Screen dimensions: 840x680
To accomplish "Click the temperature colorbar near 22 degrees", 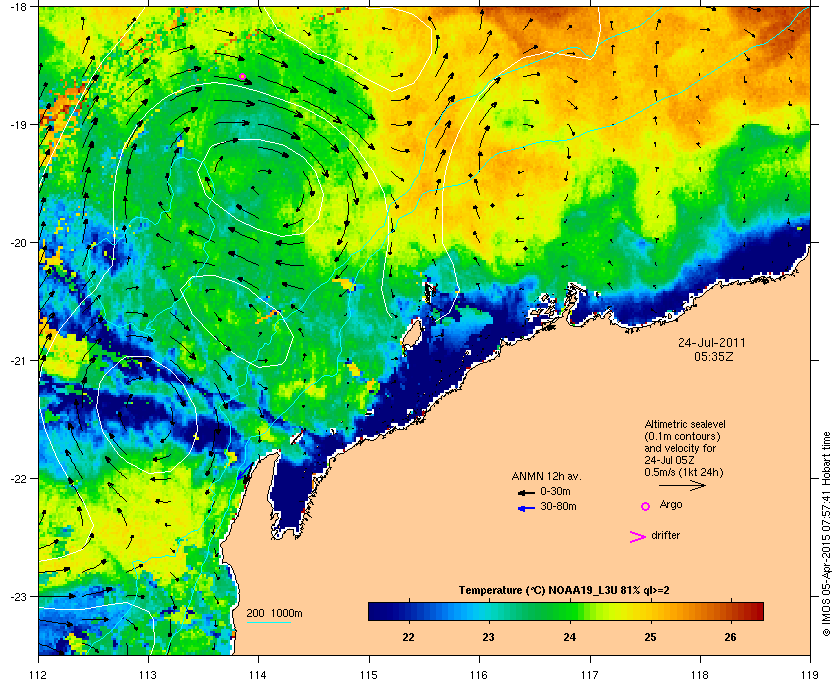I will [x=409, y=611].
